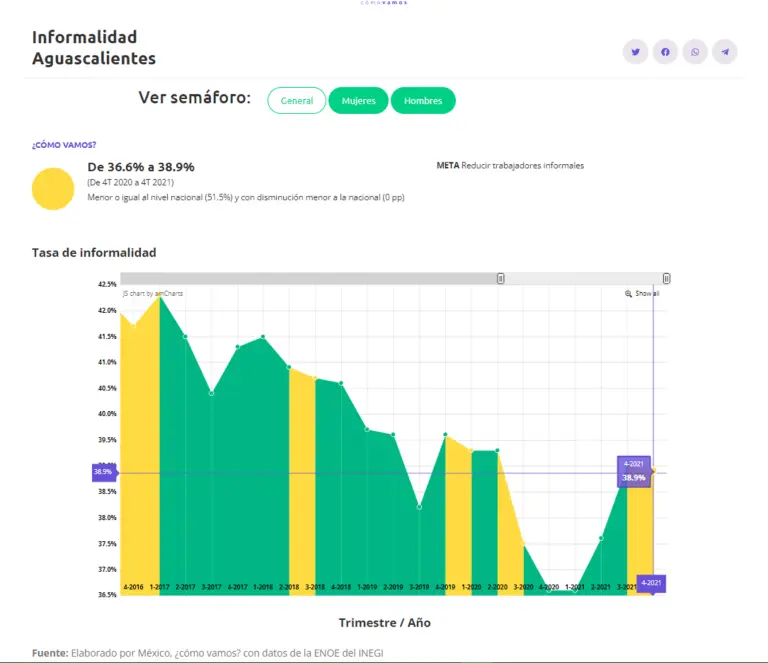Click the 2-2021 data point marker
The height and width of the screenshot is (663, 768).
point(601,538)
